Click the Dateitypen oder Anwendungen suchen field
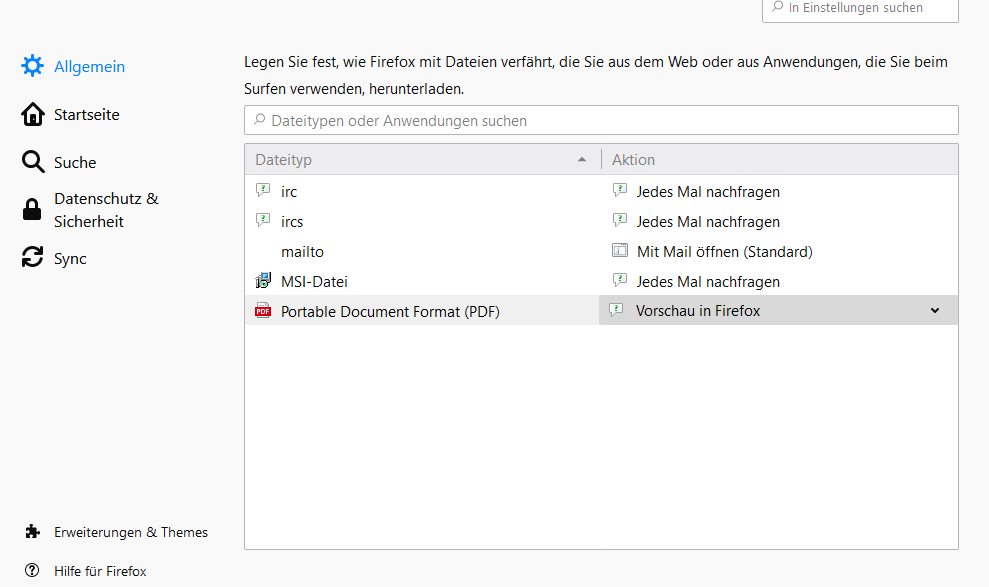 pos(600,120)
